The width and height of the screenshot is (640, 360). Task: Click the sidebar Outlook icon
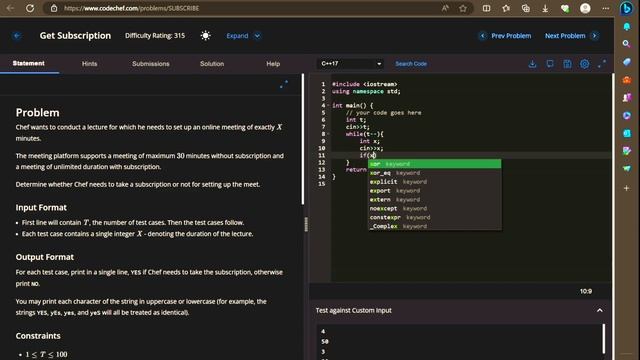[627, 133]
